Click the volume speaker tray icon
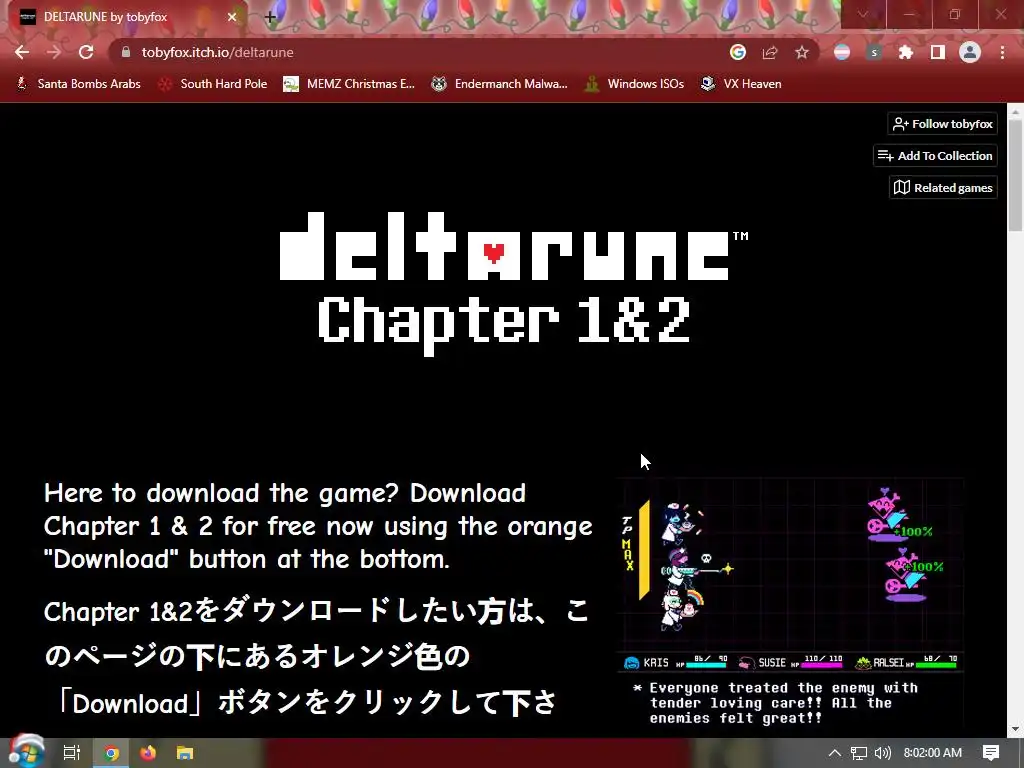Image resolution: width=1024 pixels, height=768 pixels. click(x=883, y=753)
